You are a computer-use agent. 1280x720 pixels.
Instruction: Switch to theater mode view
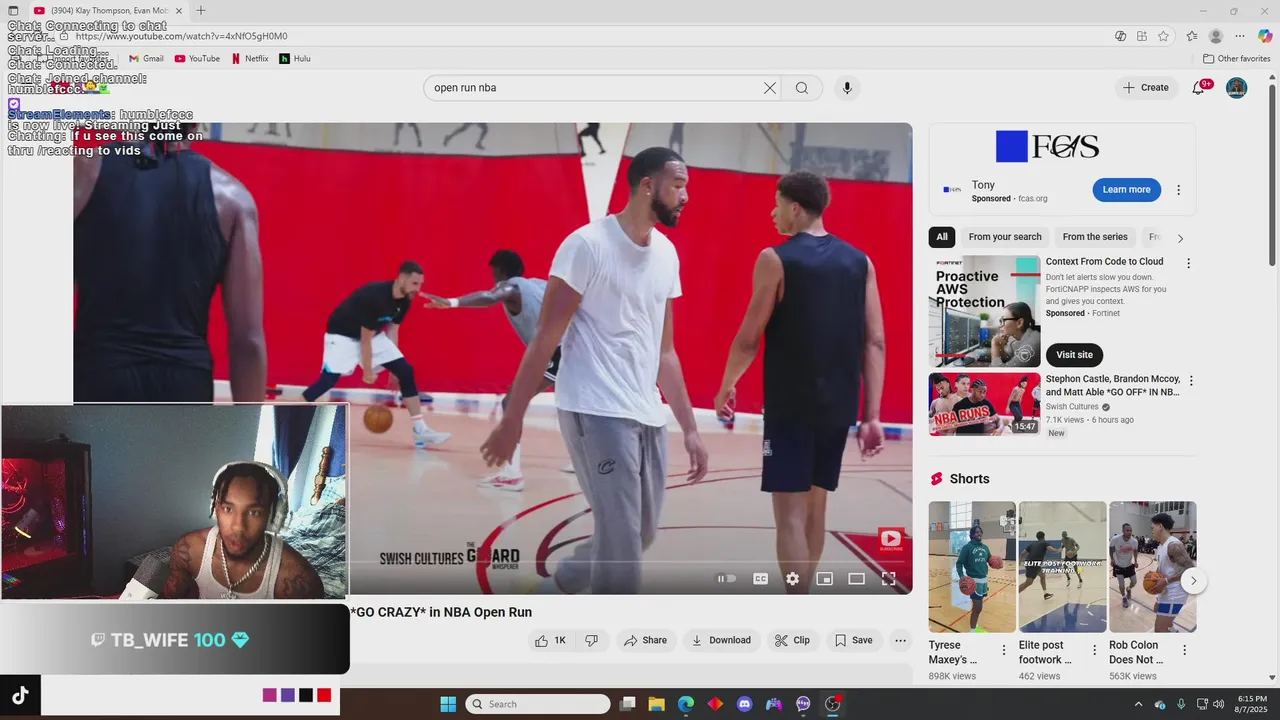857,579
